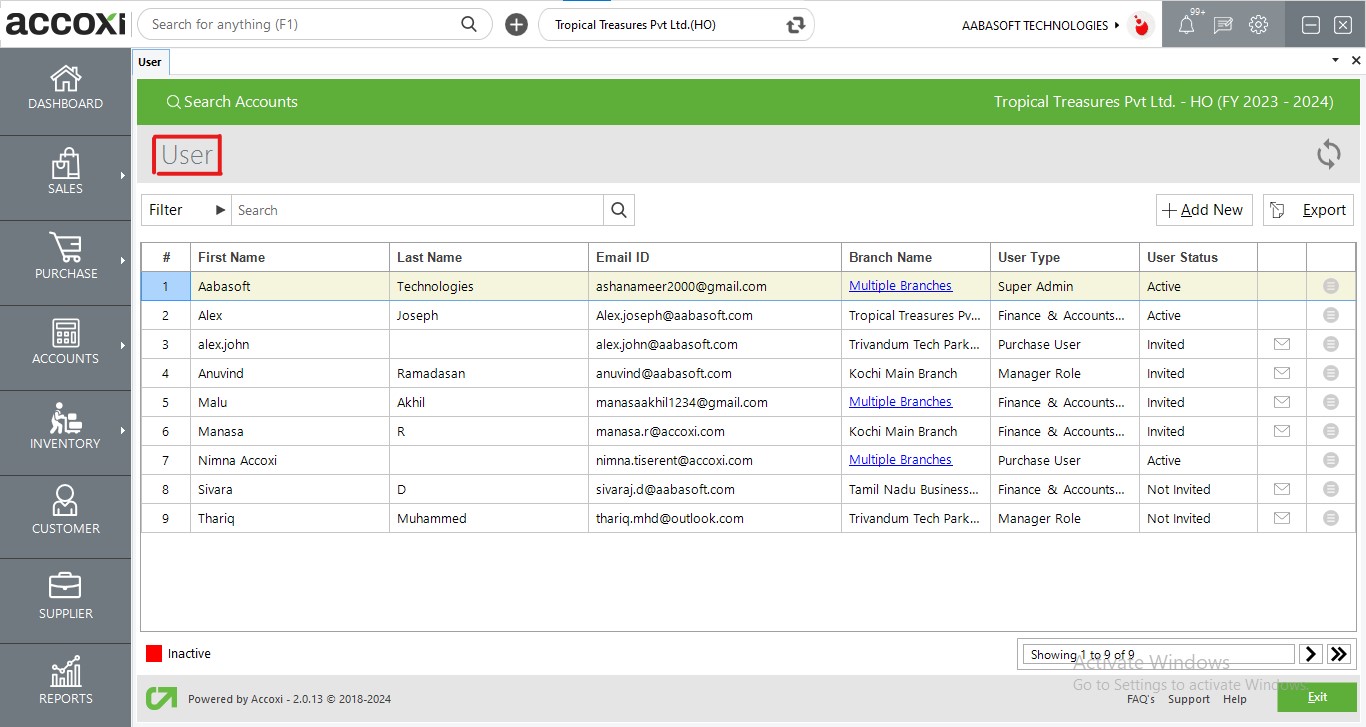Resend invite mail icon for Anuvind row

(x=1281, y=373)
